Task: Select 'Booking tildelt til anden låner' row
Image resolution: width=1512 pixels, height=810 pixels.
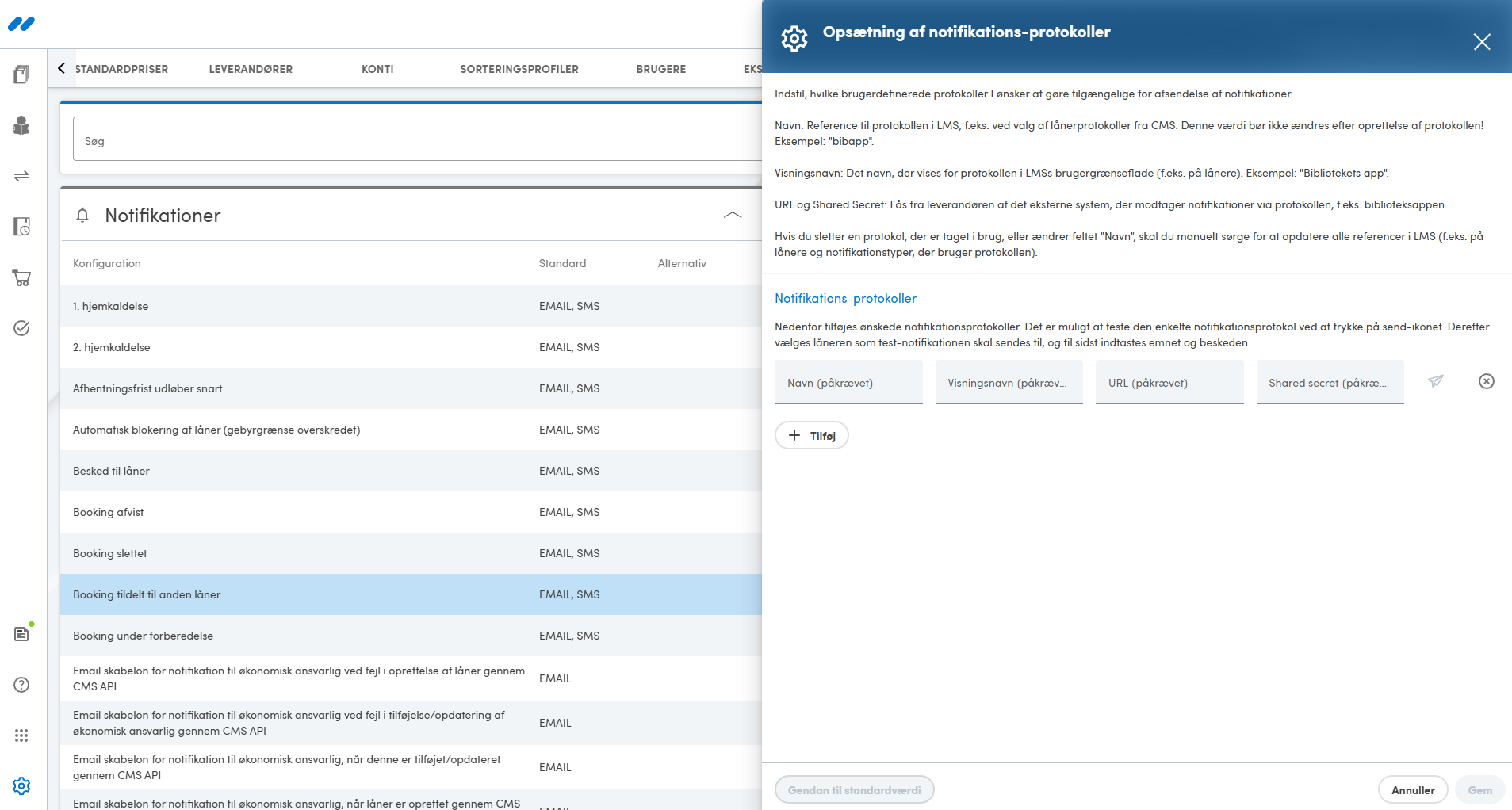Action: click(411, 594)
